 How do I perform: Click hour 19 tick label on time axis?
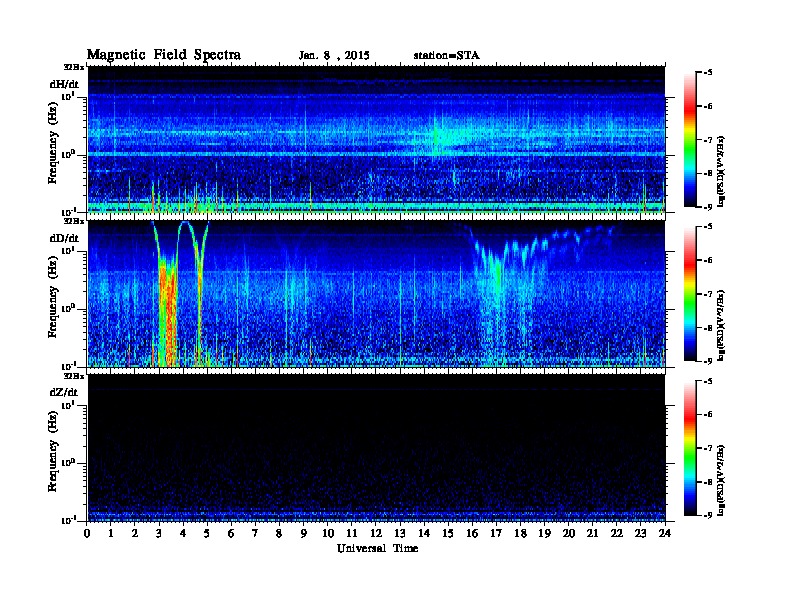pyautogui.click(x=544, y=533)
